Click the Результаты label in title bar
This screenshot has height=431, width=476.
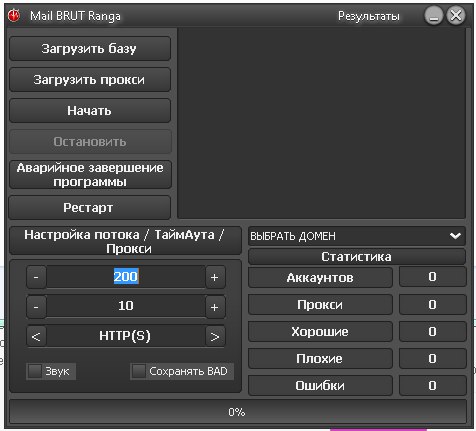point(369,16)
